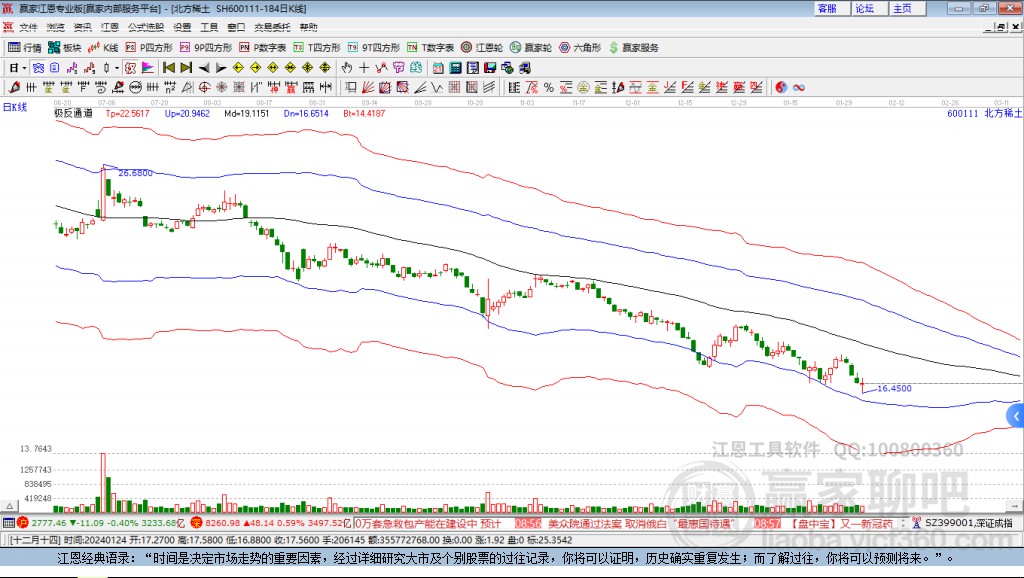Open 赢家服务 with dollar icon
This screenshot has height=578, width=1024.
(633, 48)
